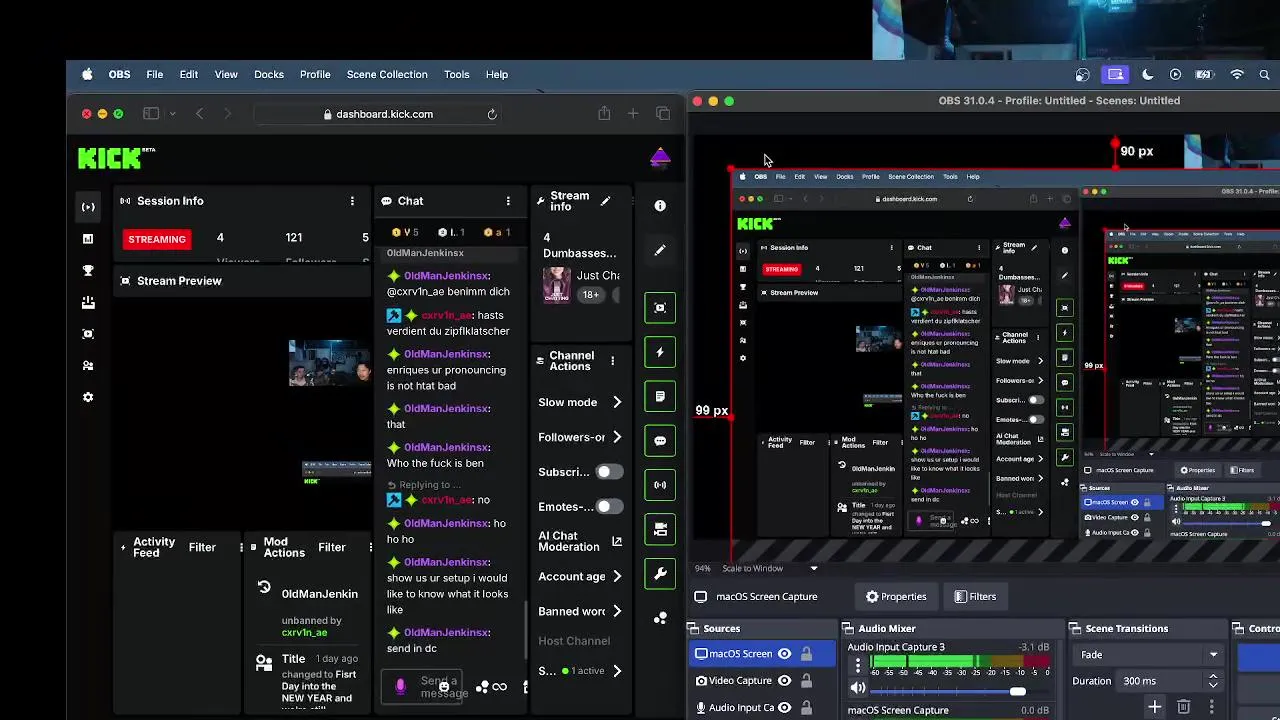Mute Audio Input Capture 3 speaker icon
Viewport: 1280px width, 720px height.
click(858, 688)
